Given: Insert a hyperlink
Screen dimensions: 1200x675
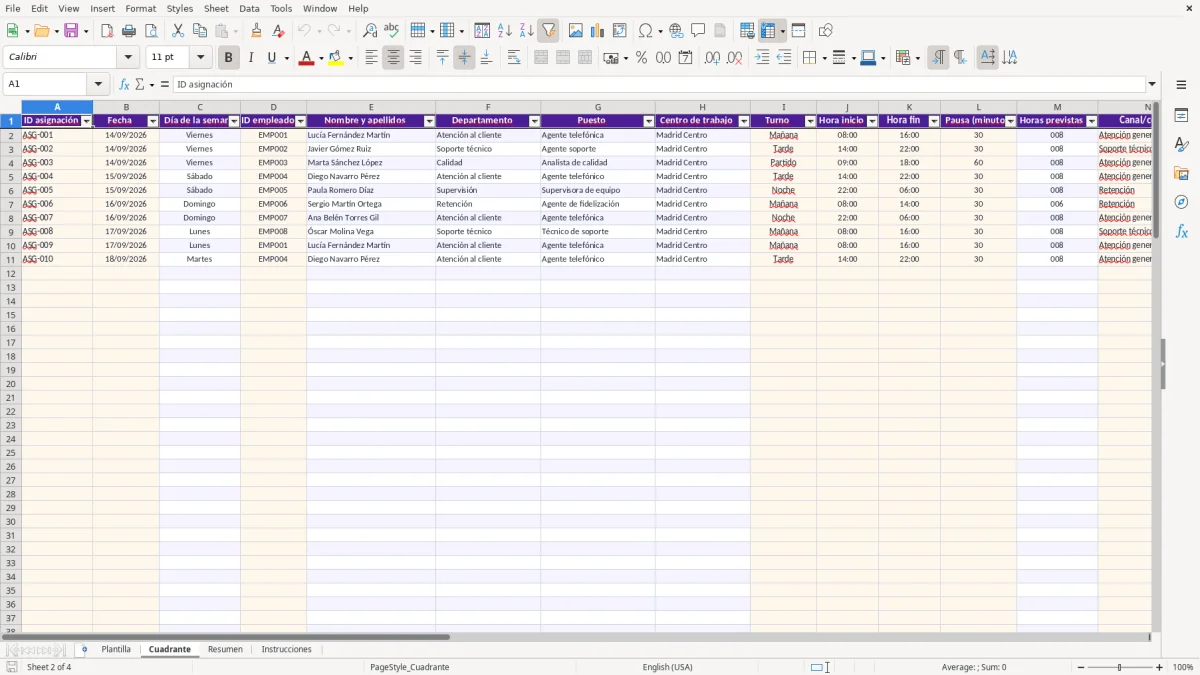Looking at the screenshot, I should point(677,30).
